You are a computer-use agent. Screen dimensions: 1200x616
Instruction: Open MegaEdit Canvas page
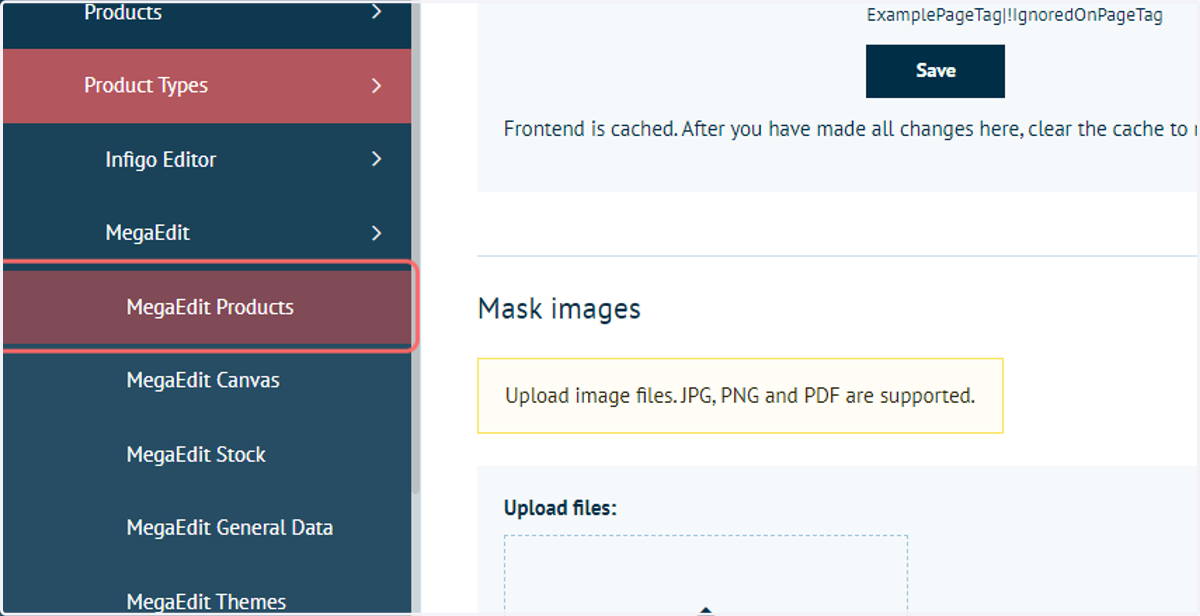click(x=207, y=380)
